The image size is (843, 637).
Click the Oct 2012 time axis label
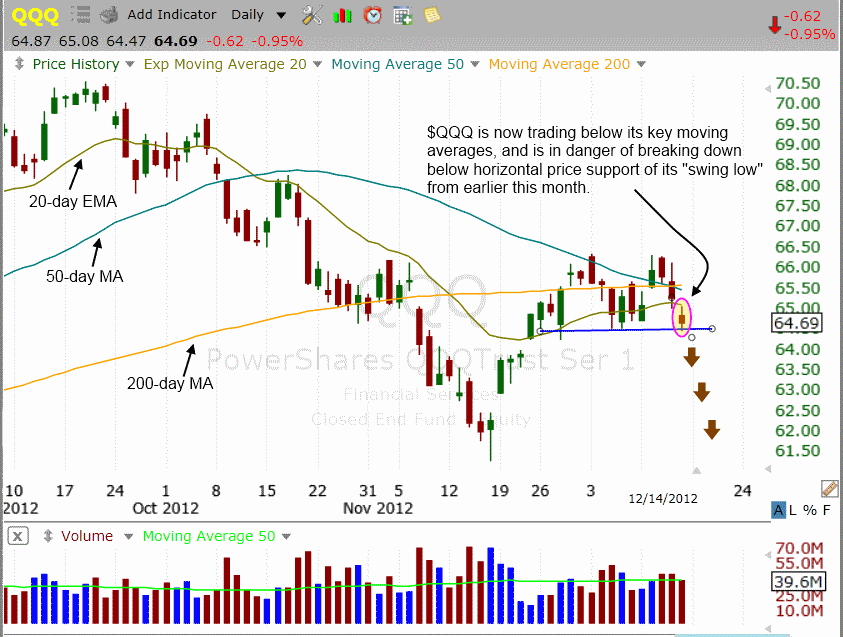click(166, 508)
